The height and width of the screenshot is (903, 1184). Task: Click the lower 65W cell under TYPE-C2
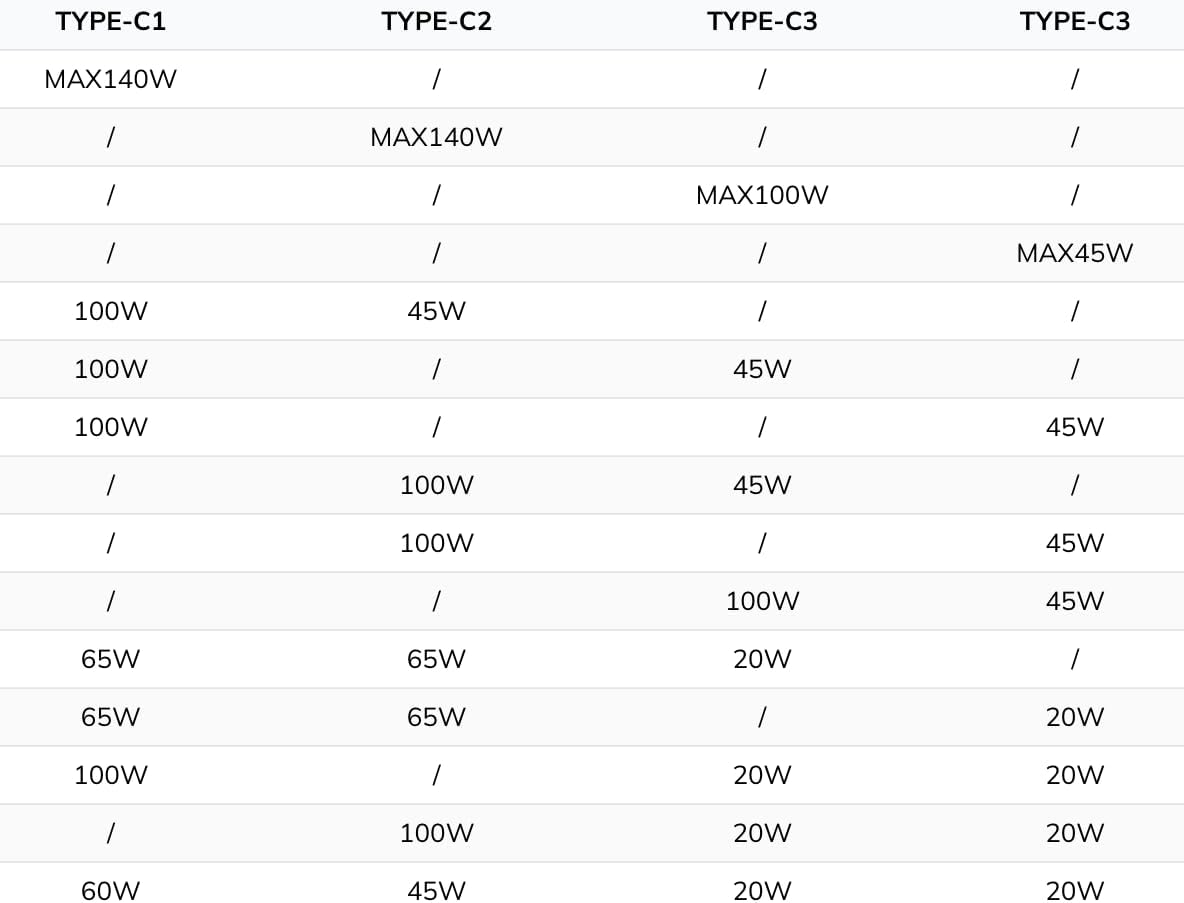click(436, 718)
